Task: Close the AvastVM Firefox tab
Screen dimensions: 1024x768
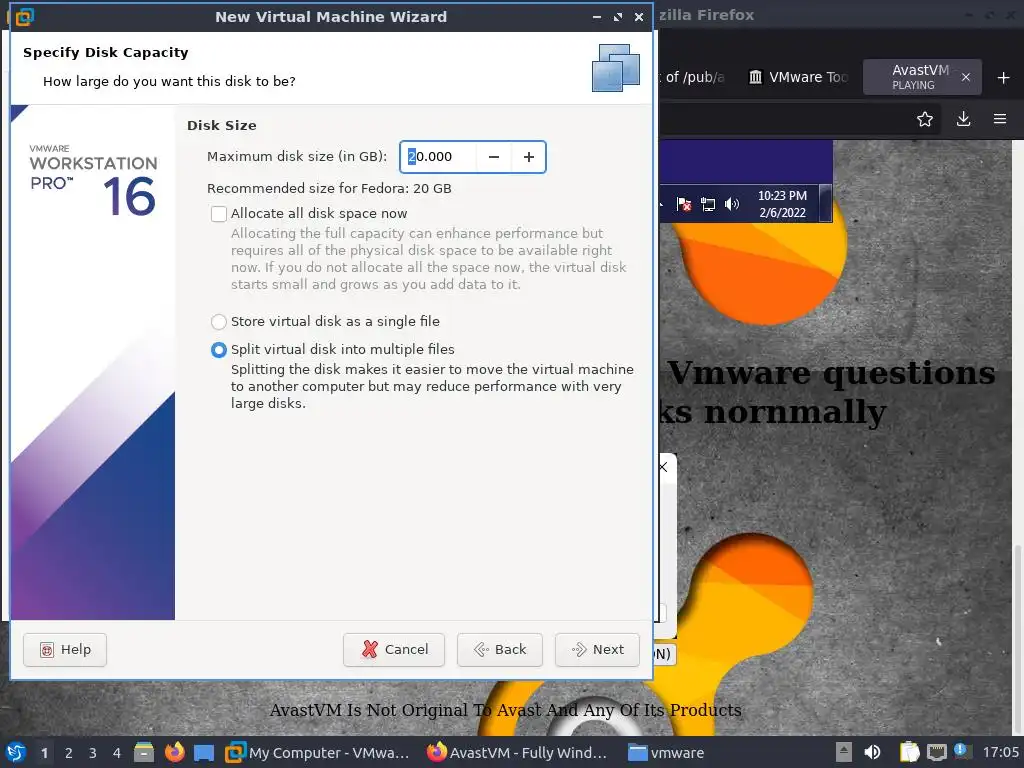Action: 965,77
